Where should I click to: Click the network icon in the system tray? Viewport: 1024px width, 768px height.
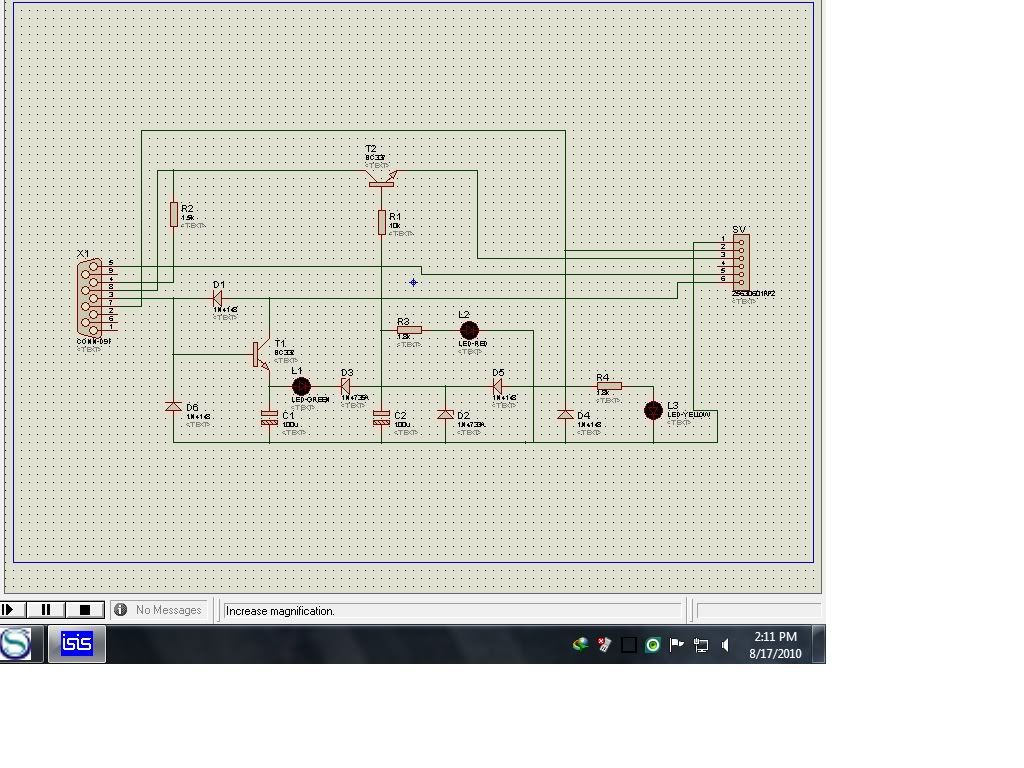[x=700, y=645]
